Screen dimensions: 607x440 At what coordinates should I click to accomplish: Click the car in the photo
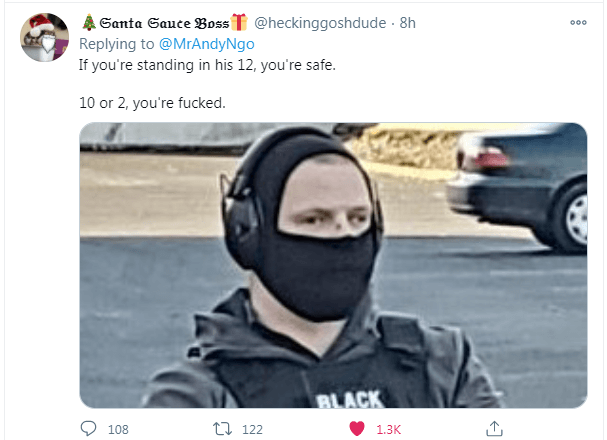pyautogui.click(x=517, y=187)
